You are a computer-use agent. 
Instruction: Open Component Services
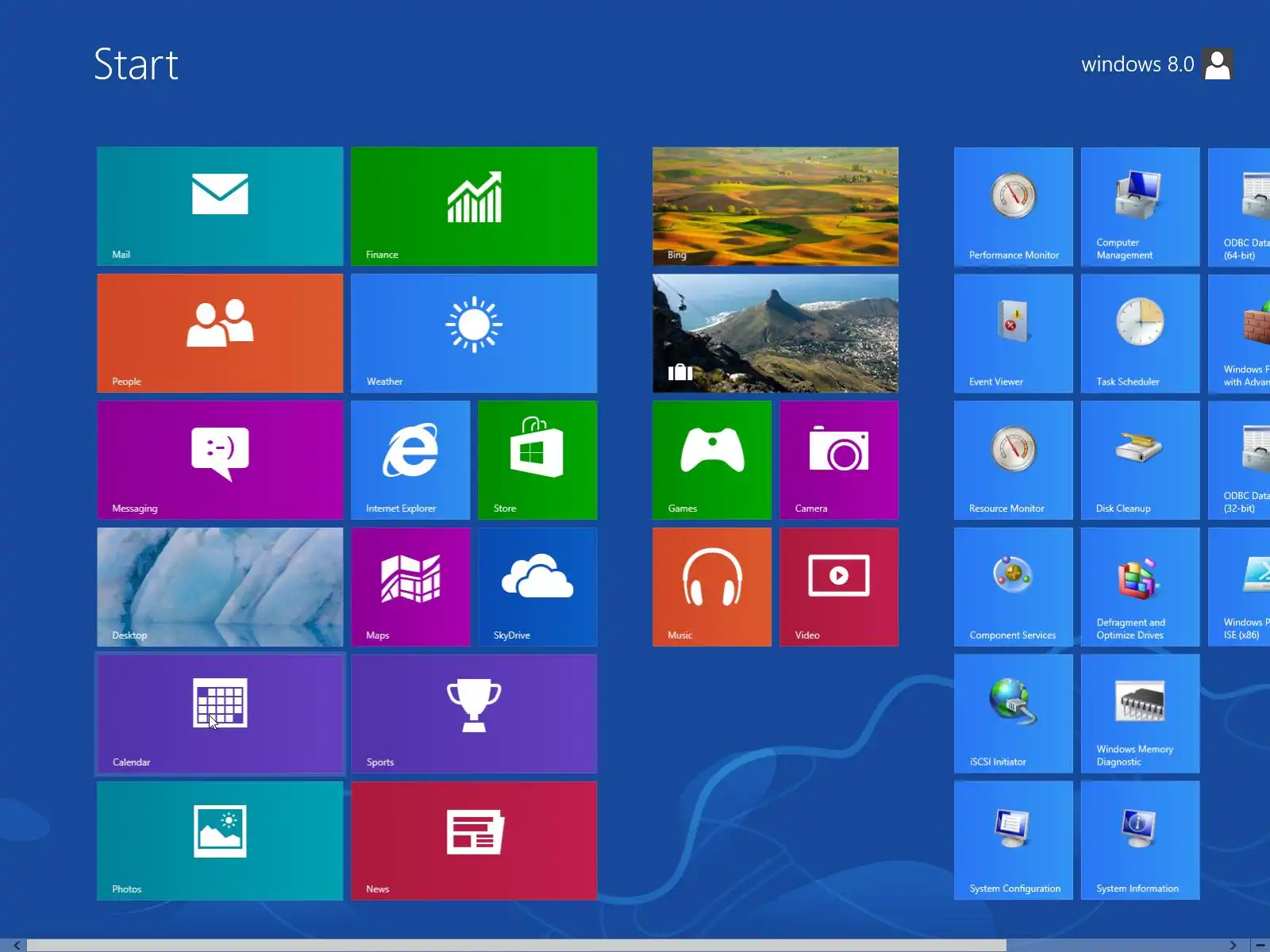pos(1014,587)
